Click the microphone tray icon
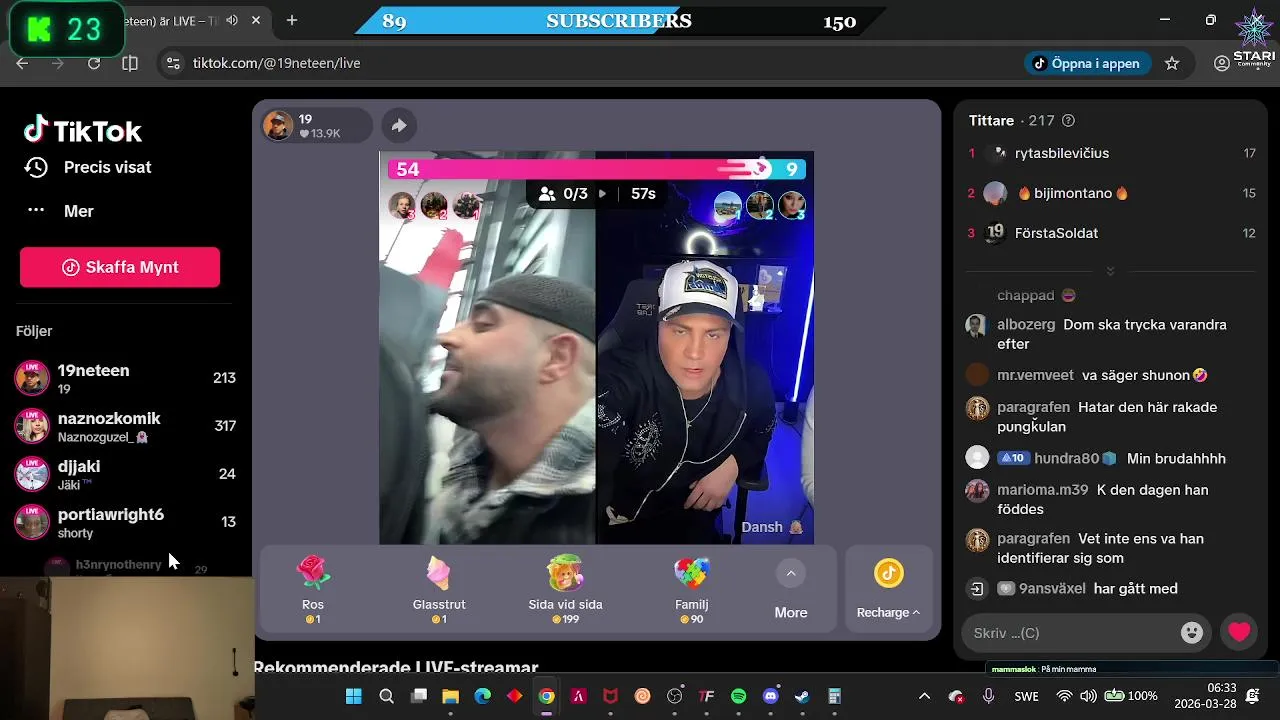Image resolution: width=1280 pixels, height=720 pixels. click(x=989, y=696)
